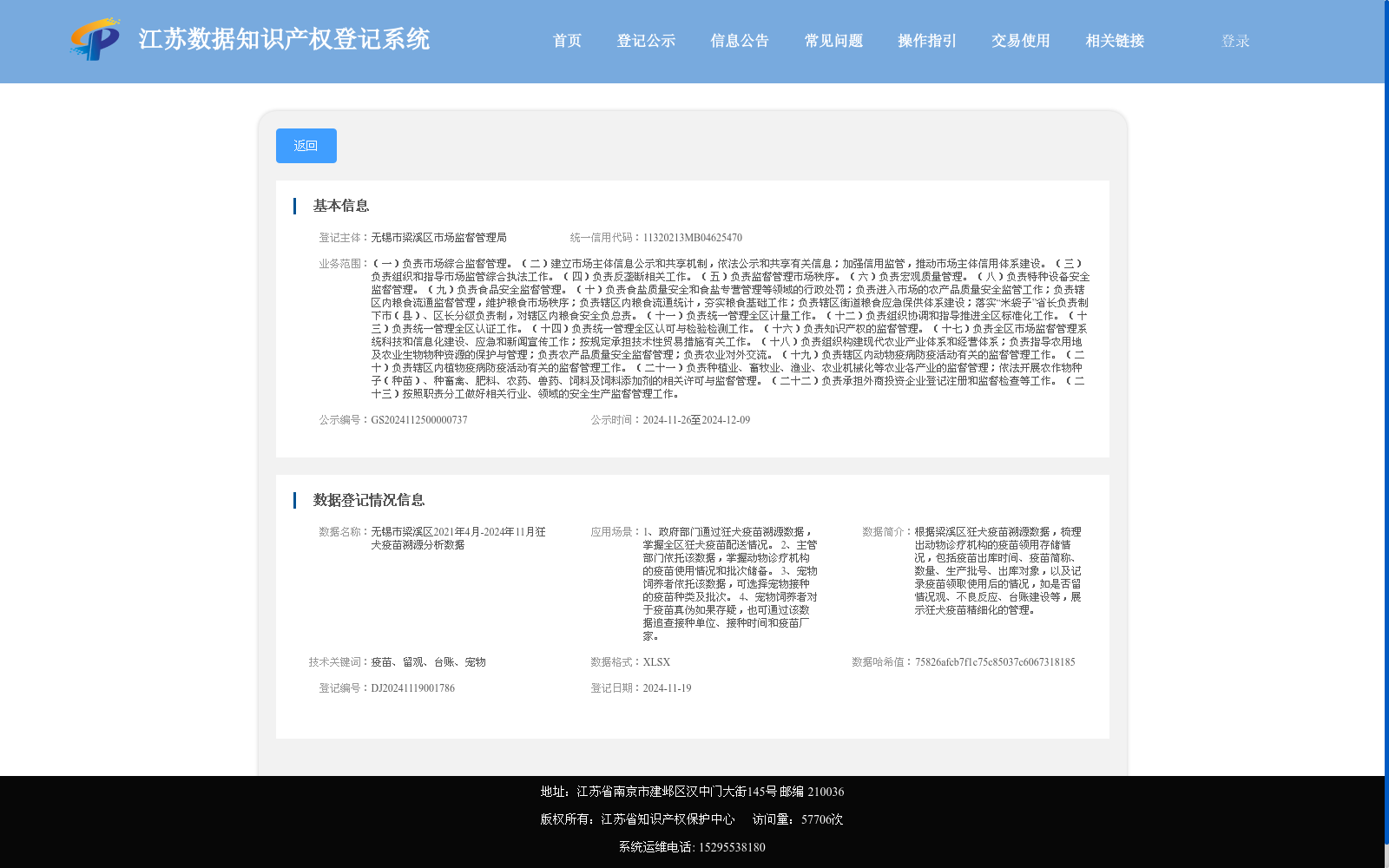Select the 数据登记情况信息 section heading
The image size is (1389, 868).
[x=369, y=500]
